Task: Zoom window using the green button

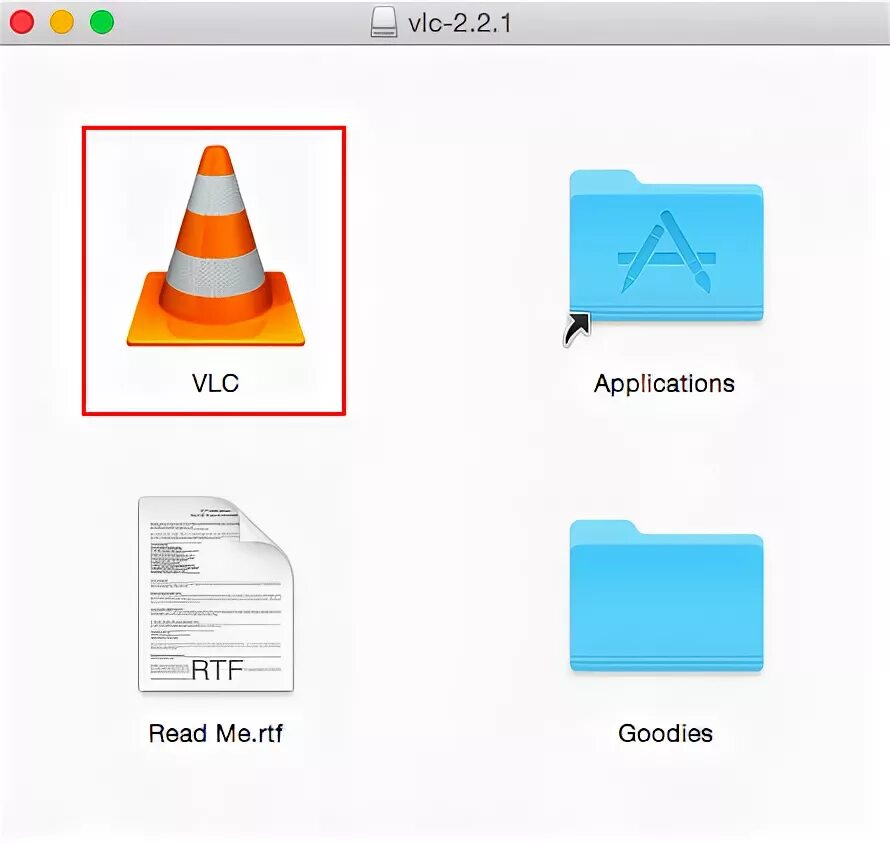Action: [x=102, y=23]
